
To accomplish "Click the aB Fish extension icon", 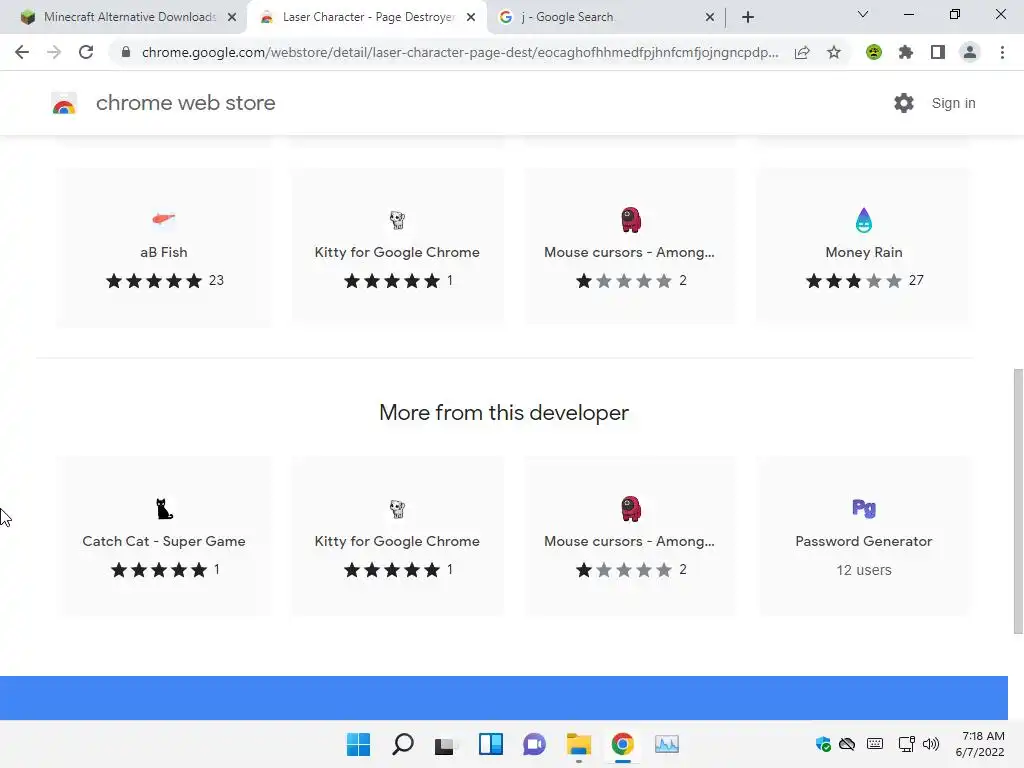I will (x=163, y=219).
